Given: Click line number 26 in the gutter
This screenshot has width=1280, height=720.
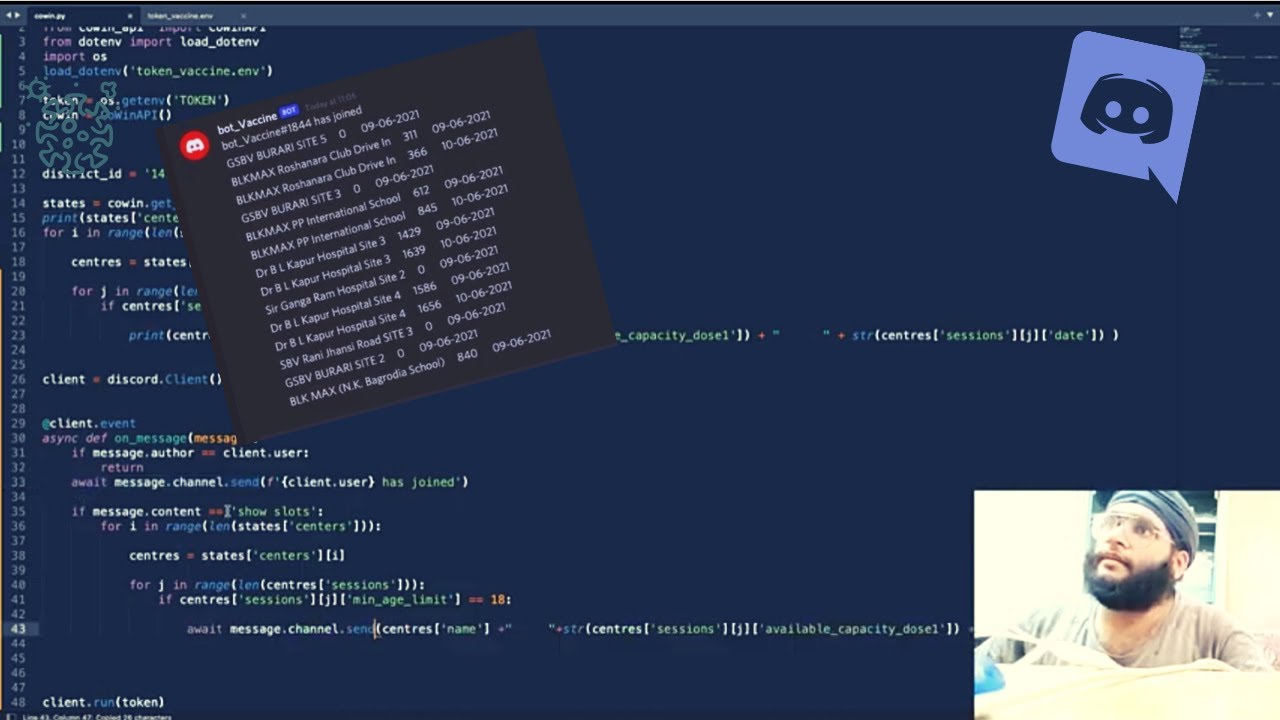Looking at the screenshot, I should (x=19, y=379).
